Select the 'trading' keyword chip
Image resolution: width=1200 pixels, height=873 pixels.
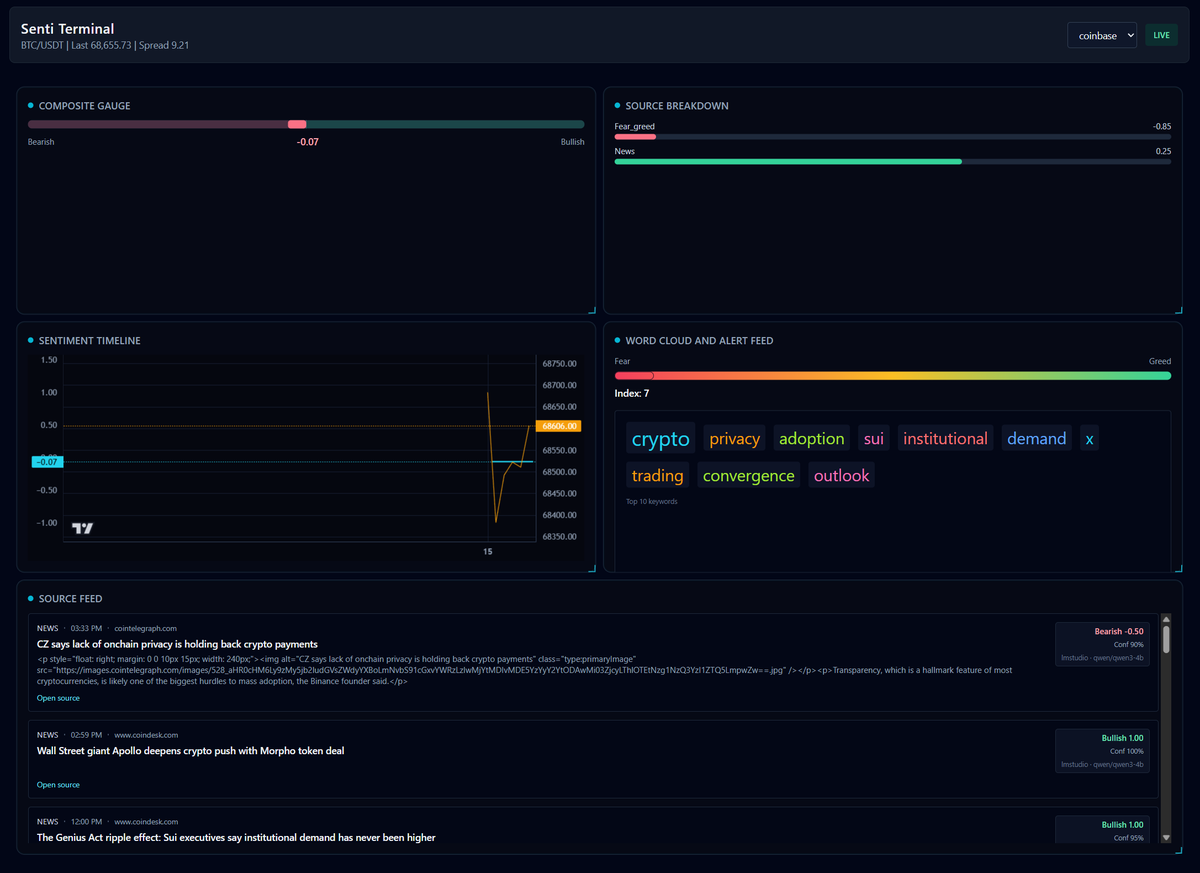pos(658,476)
